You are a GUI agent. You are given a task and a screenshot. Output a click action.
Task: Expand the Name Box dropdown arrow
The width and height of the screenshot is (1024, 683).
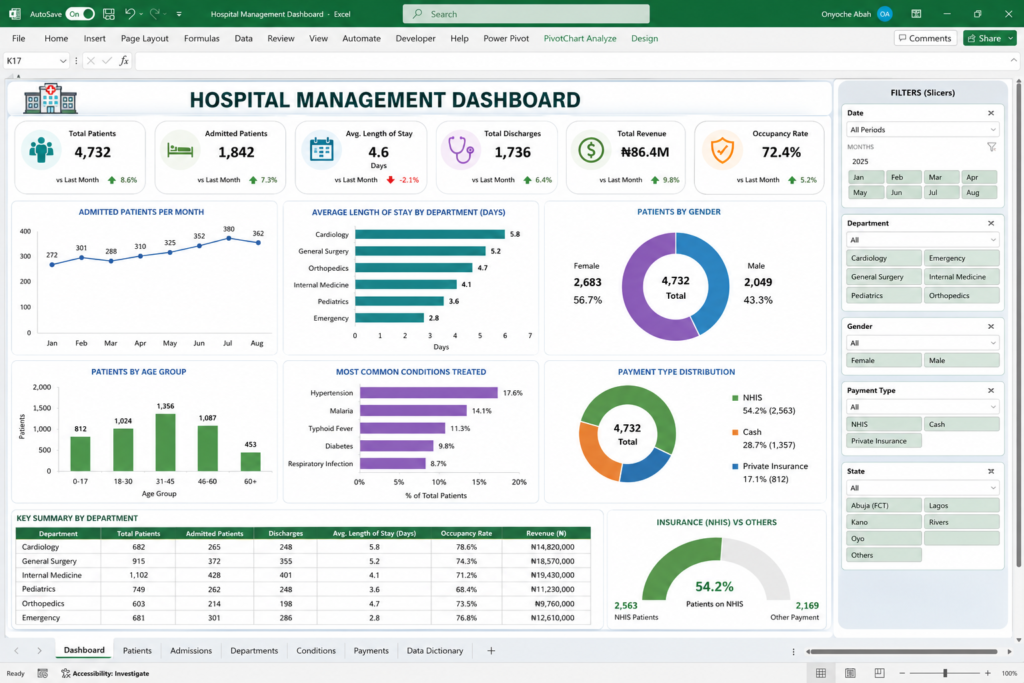click(63, 61)
